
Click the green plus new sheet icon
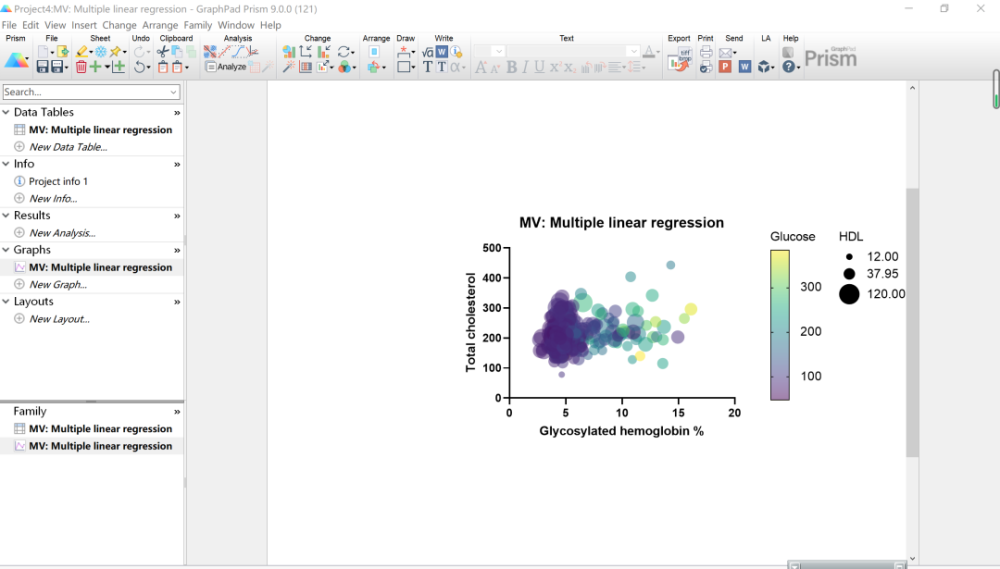tap(96, 66)
